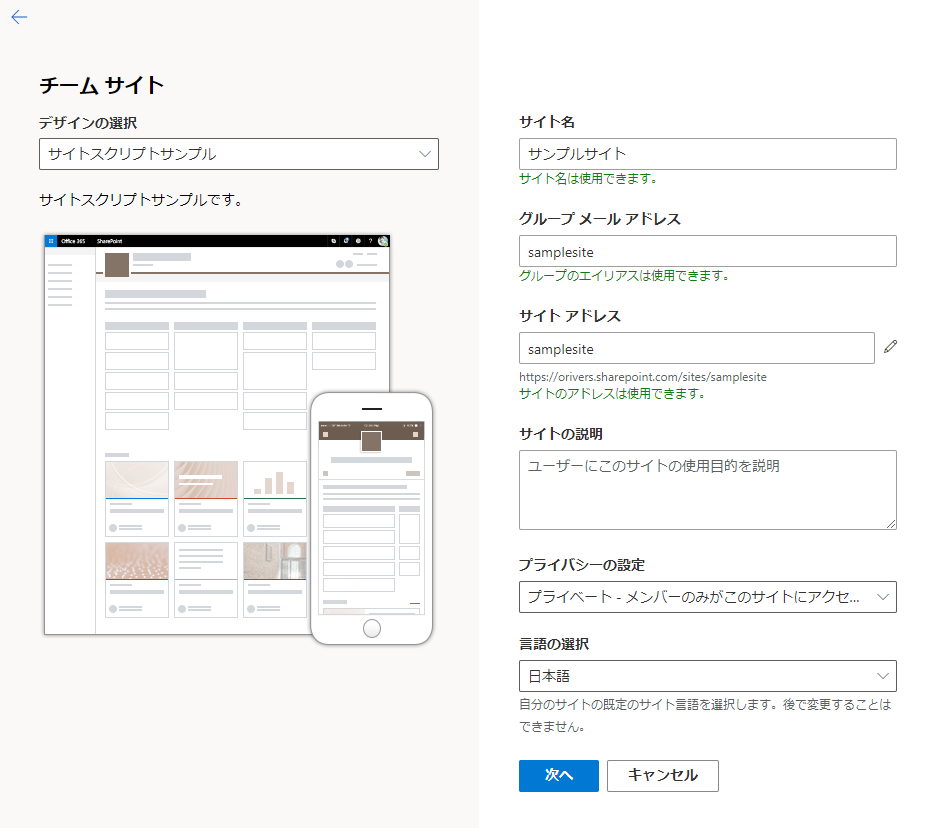Click the キャンセル button
Viewport: 934px width, 828px height.
[x=662, y=776]
